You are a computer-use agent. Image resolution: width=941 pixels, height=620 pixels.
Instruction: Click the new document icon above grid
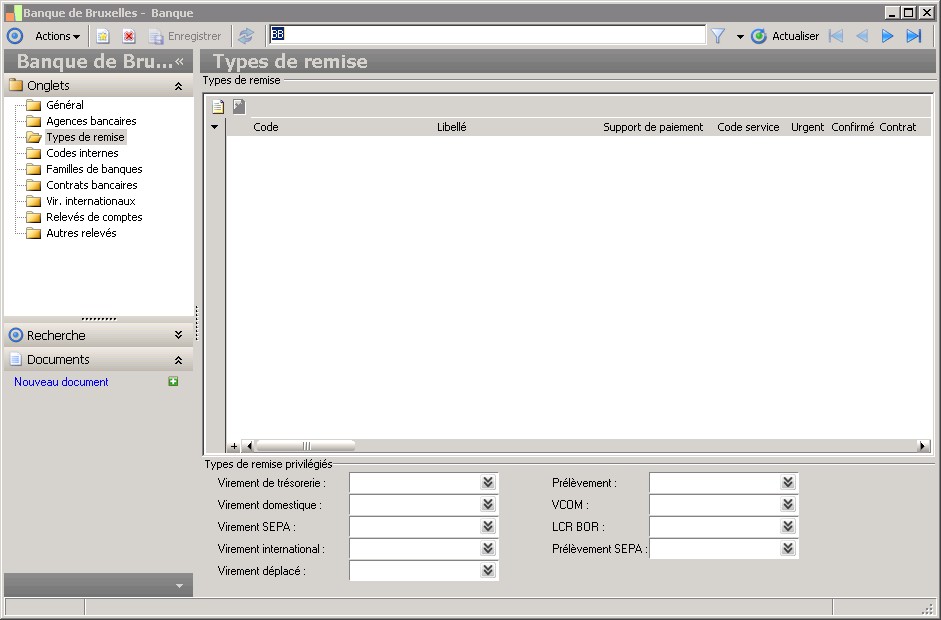point(218,107)
